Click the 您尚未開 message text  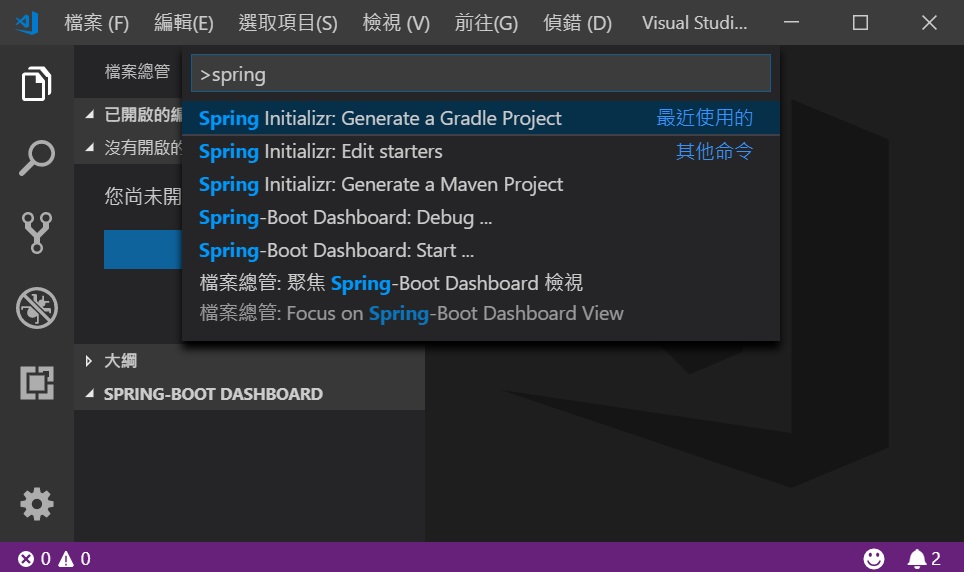tap(143, 196)
